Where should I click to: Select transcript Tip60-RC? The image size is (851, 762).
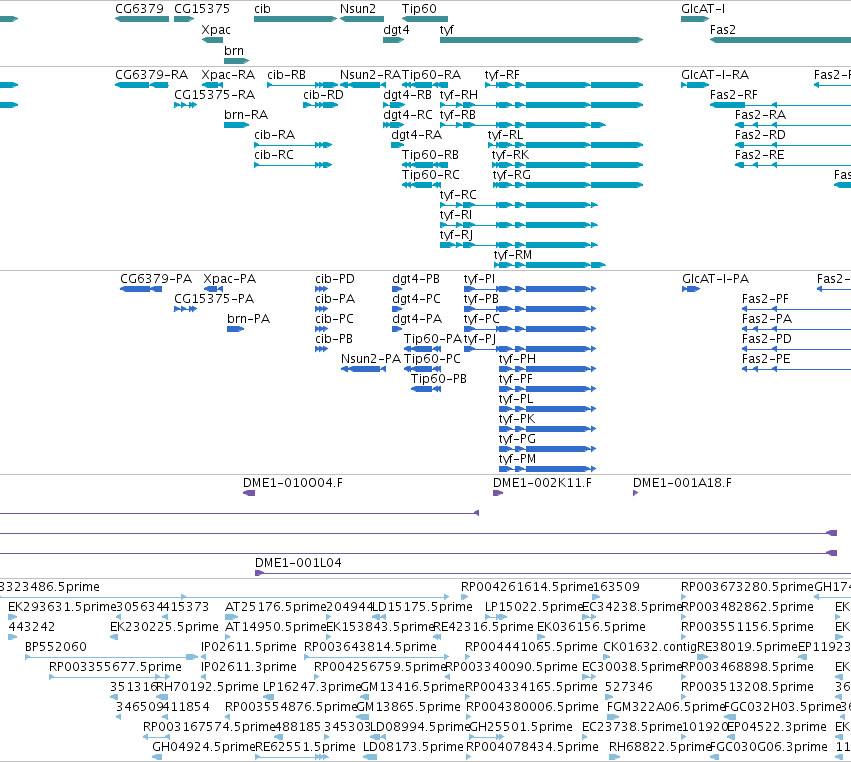[422, 185]
